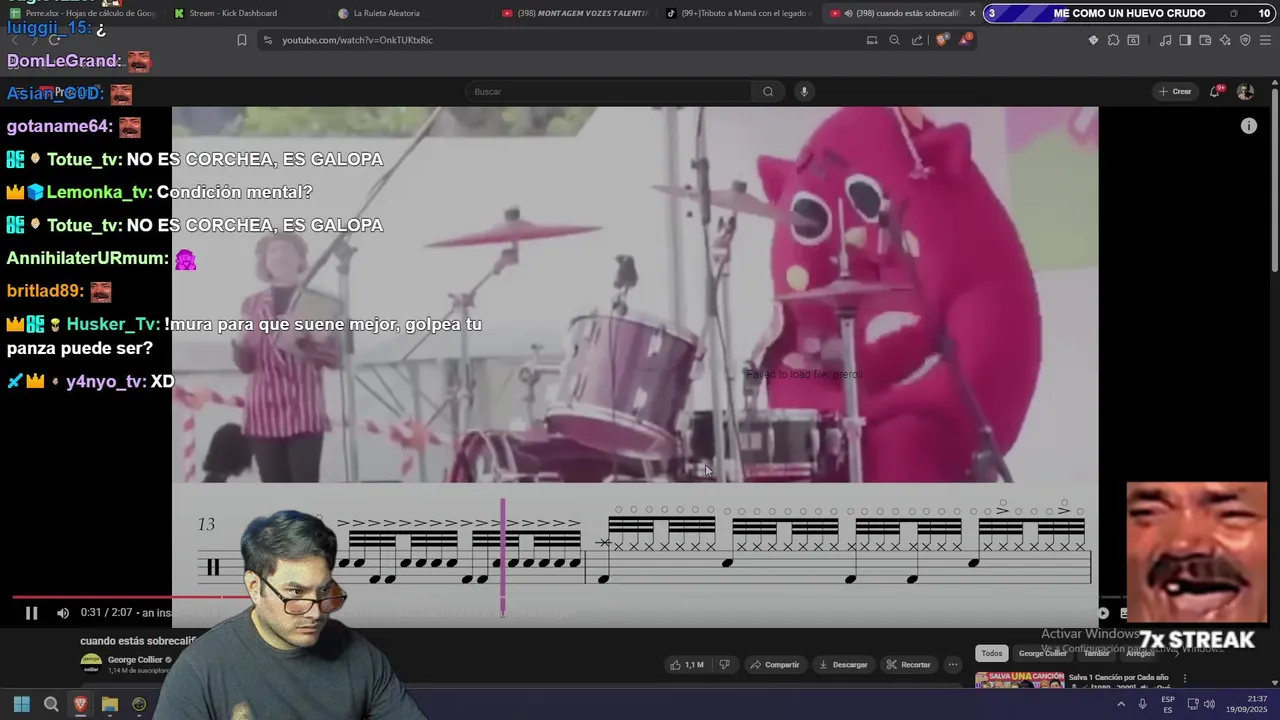Select the Tambor filter chip
The width and height of the screenshot is (1280, 720).
[x=1097, y=653]
